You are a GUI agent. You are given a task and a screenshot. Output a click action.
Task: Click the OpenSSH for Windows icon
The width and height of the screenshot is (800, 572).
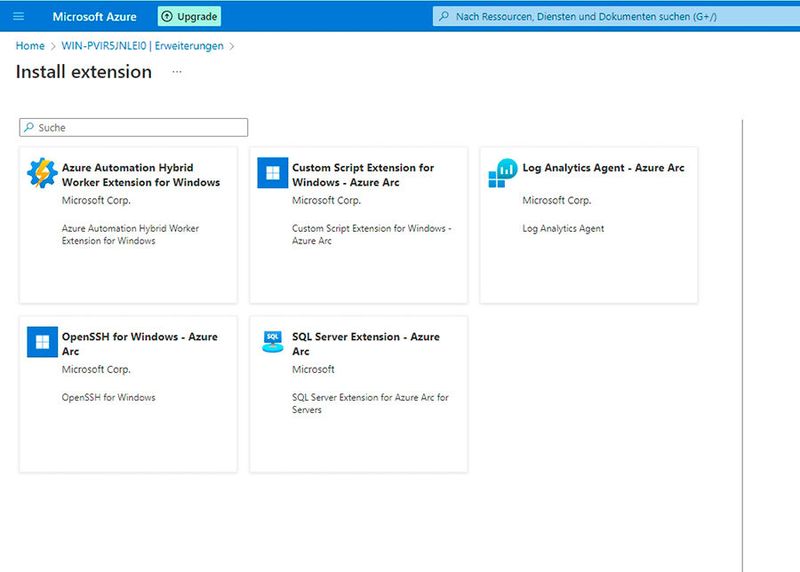pos(42,342)
